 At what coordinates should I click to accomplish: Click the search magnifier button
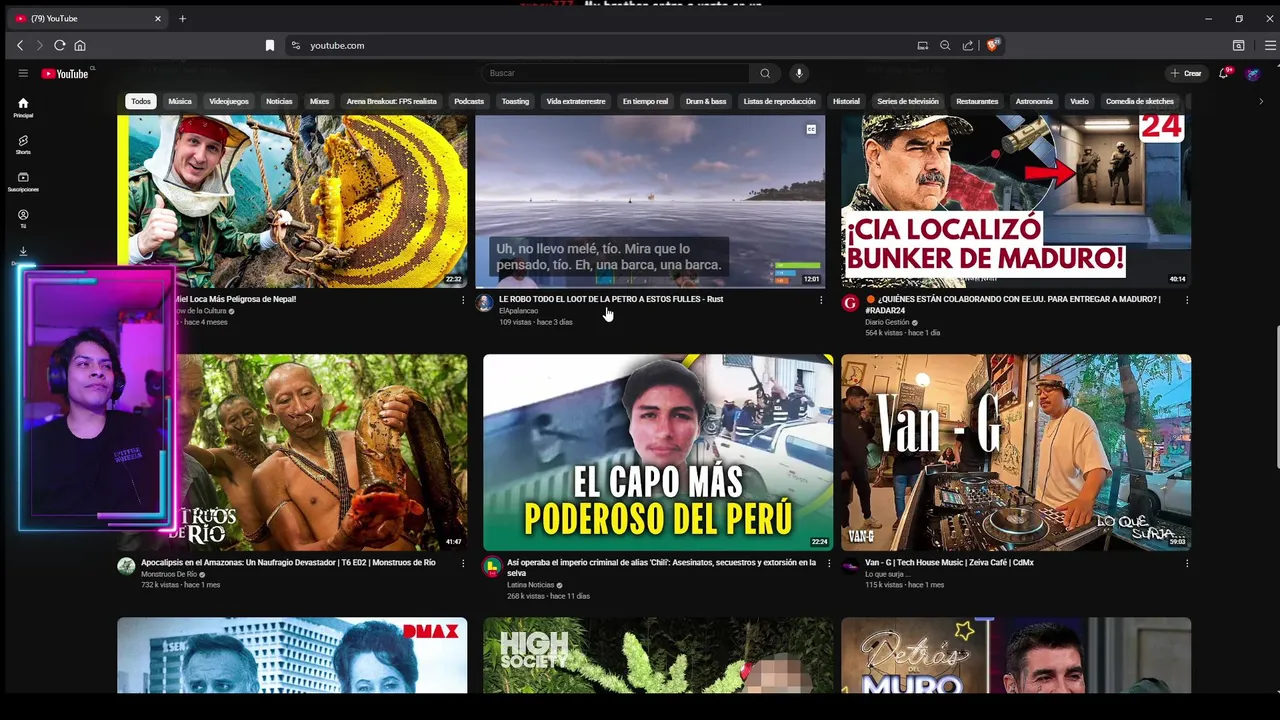(765, 73)
